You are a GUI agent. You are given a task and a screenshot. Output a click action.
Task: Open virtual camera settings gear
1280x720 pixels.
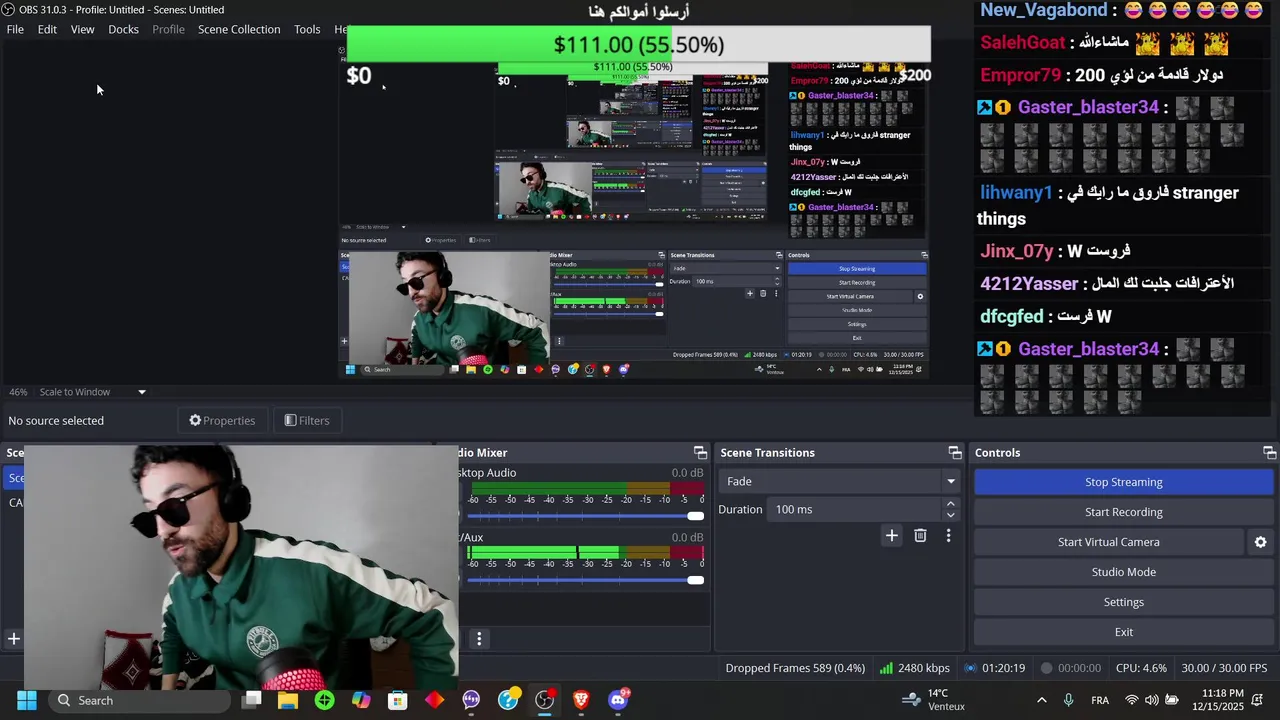click(x=1260, y=542)
